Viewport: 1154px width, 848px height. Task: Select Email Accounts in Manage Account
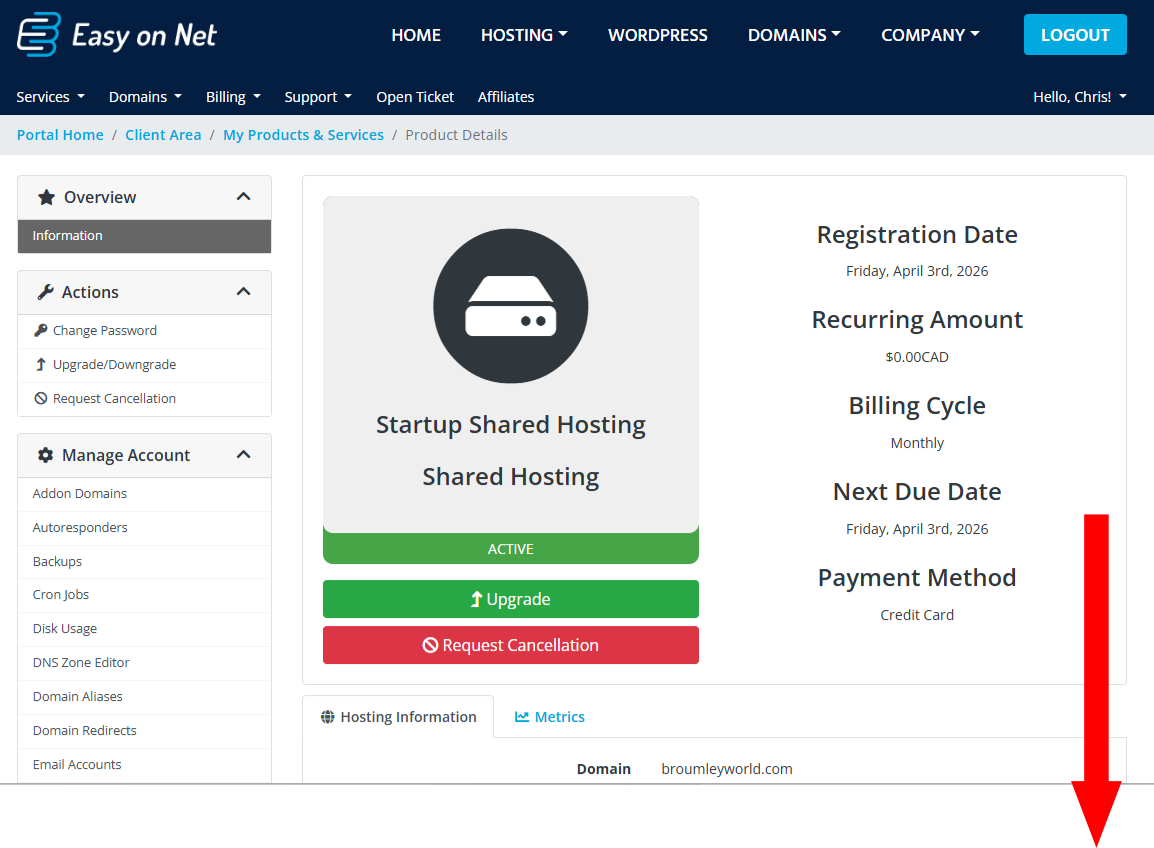pos(77,764)
